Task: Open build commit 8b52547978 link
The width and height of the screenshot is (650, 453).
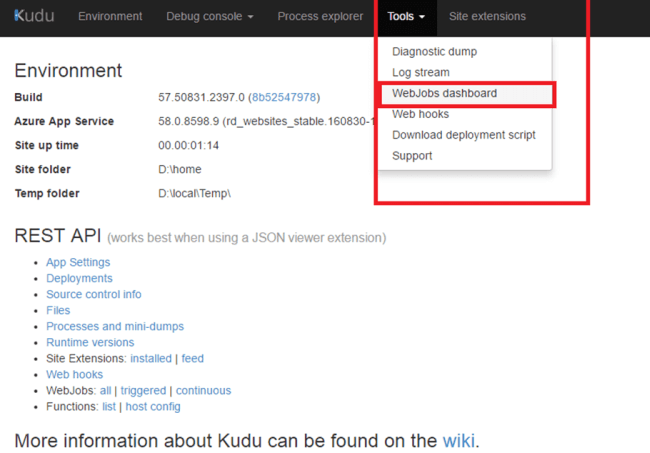Action: pos(284,98)
